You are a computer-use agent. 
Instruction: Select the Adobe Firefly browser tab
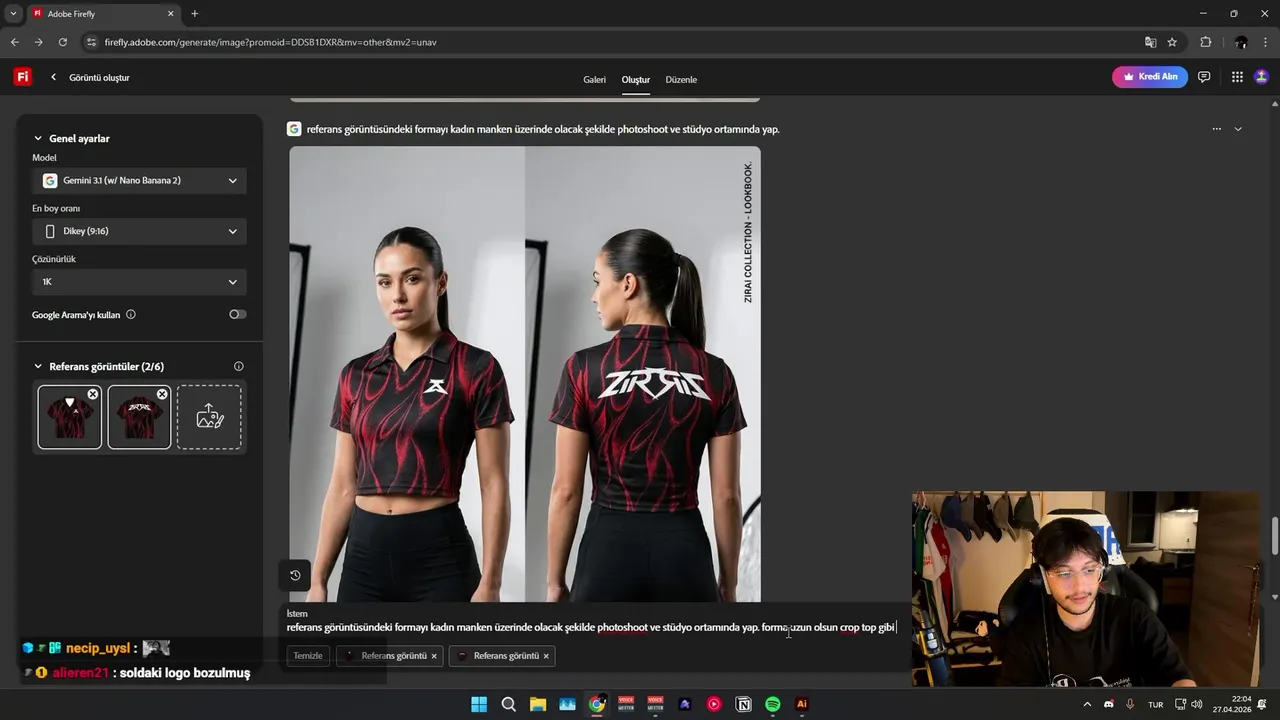point(103,14)
